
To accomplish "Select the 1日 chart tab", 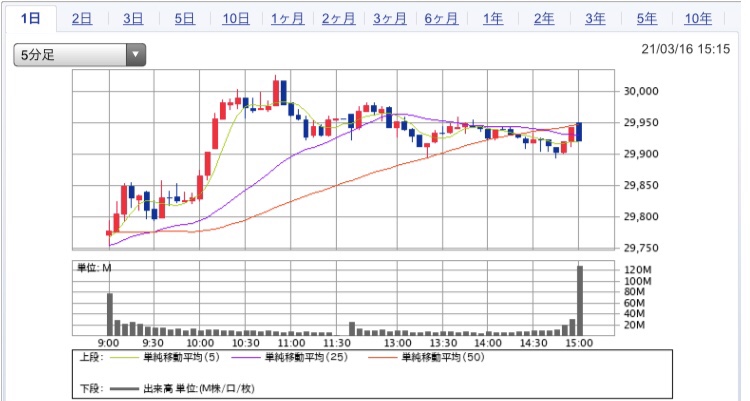I will point(31,19).
